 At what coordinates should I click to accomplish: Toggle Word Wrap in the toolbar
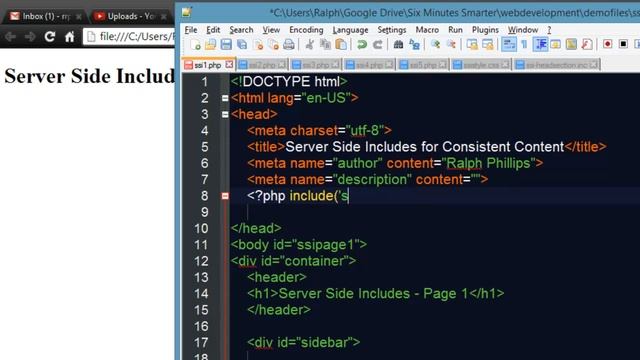tap(509, 44)
